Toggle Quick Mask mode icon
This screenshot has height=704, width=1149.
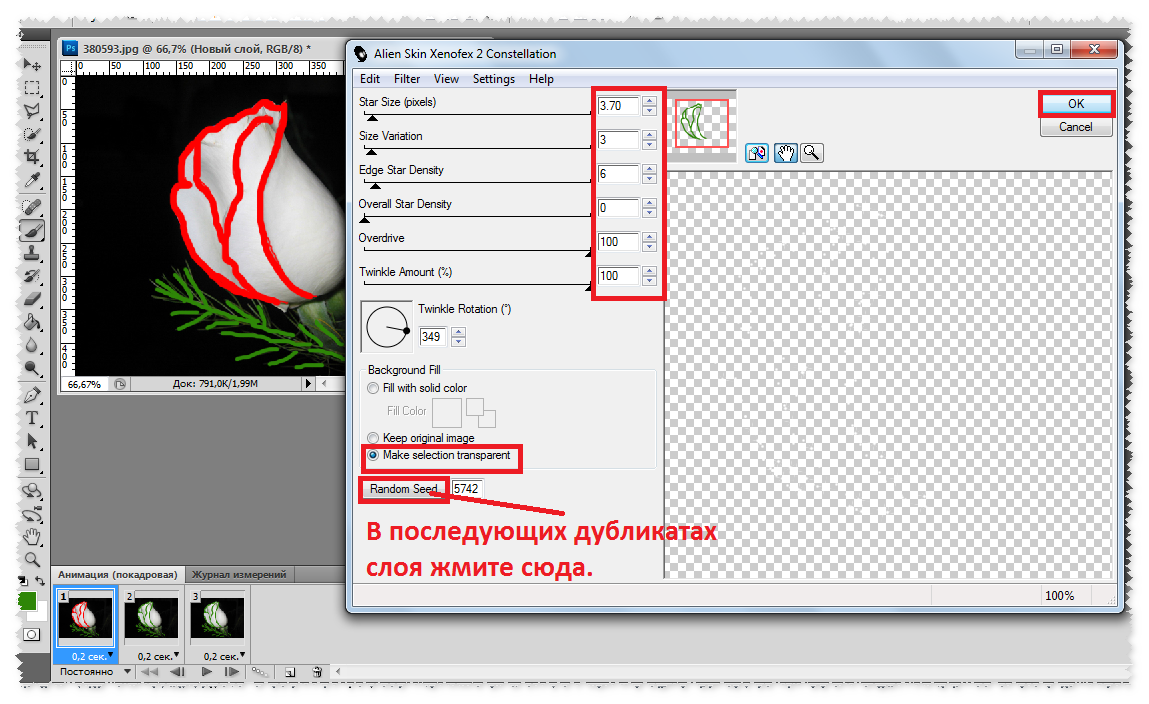(32, 634)
